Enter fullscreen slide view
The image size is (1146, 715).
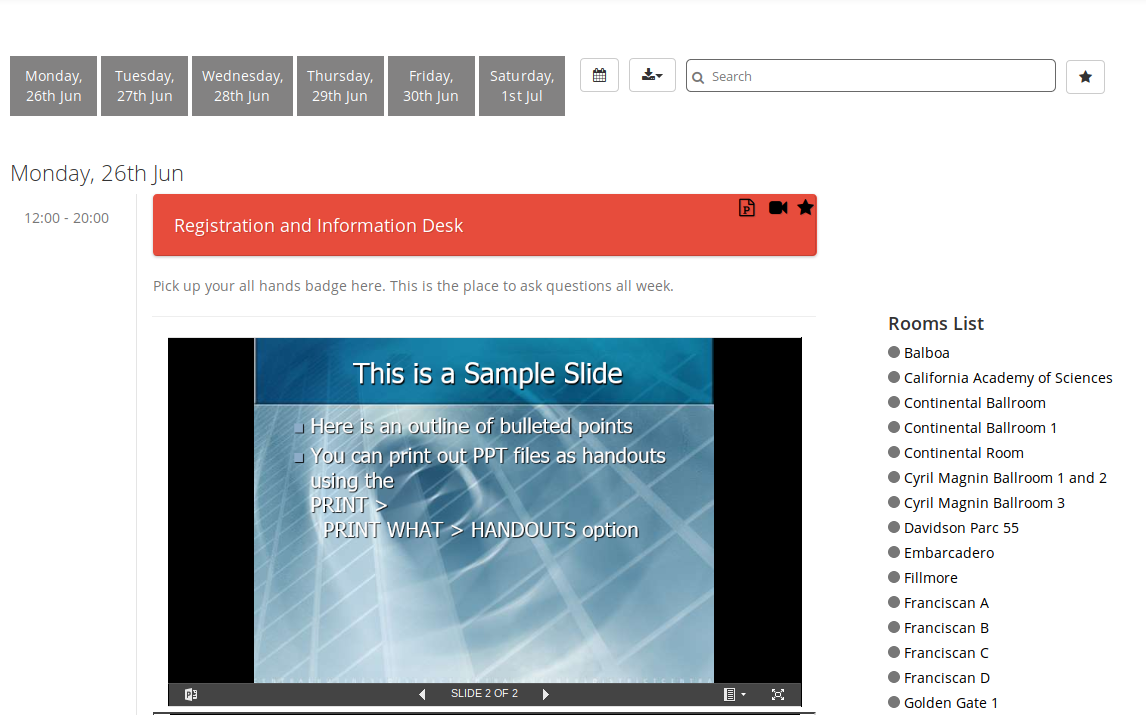pos(778,695)
